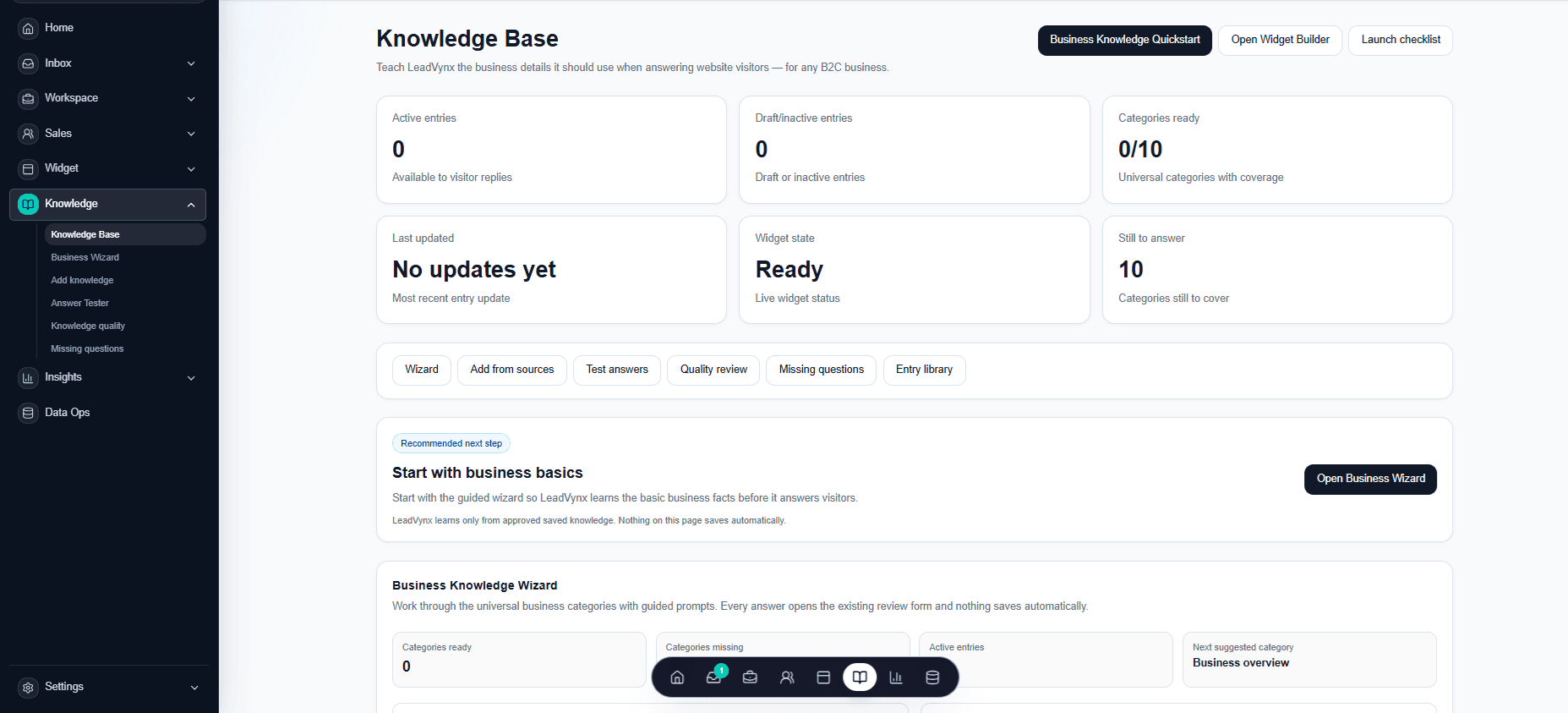Screen dimensions: 1568x713
Task: Select the bar chart icon in the floating dock
Action: pyautogui.click(x=896, y=677)
